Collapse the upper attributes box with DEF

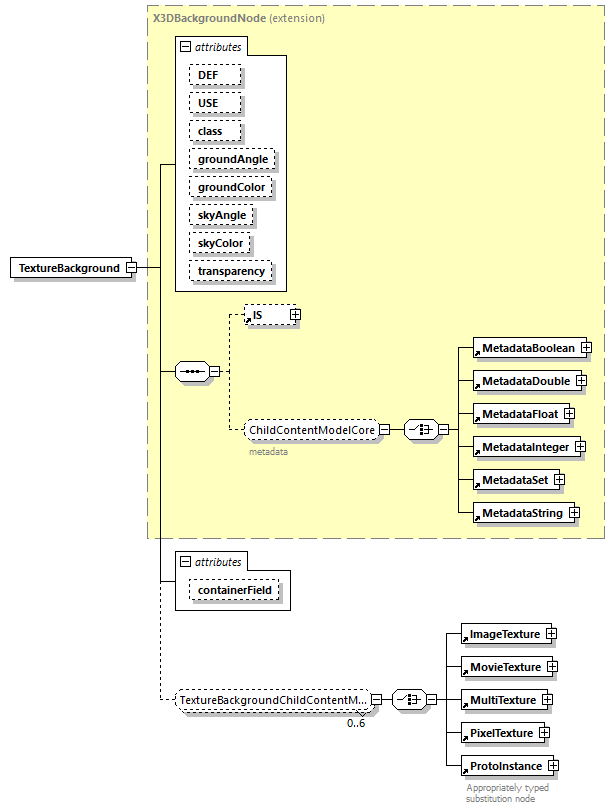pyautogui.click(x=185, y=47)
